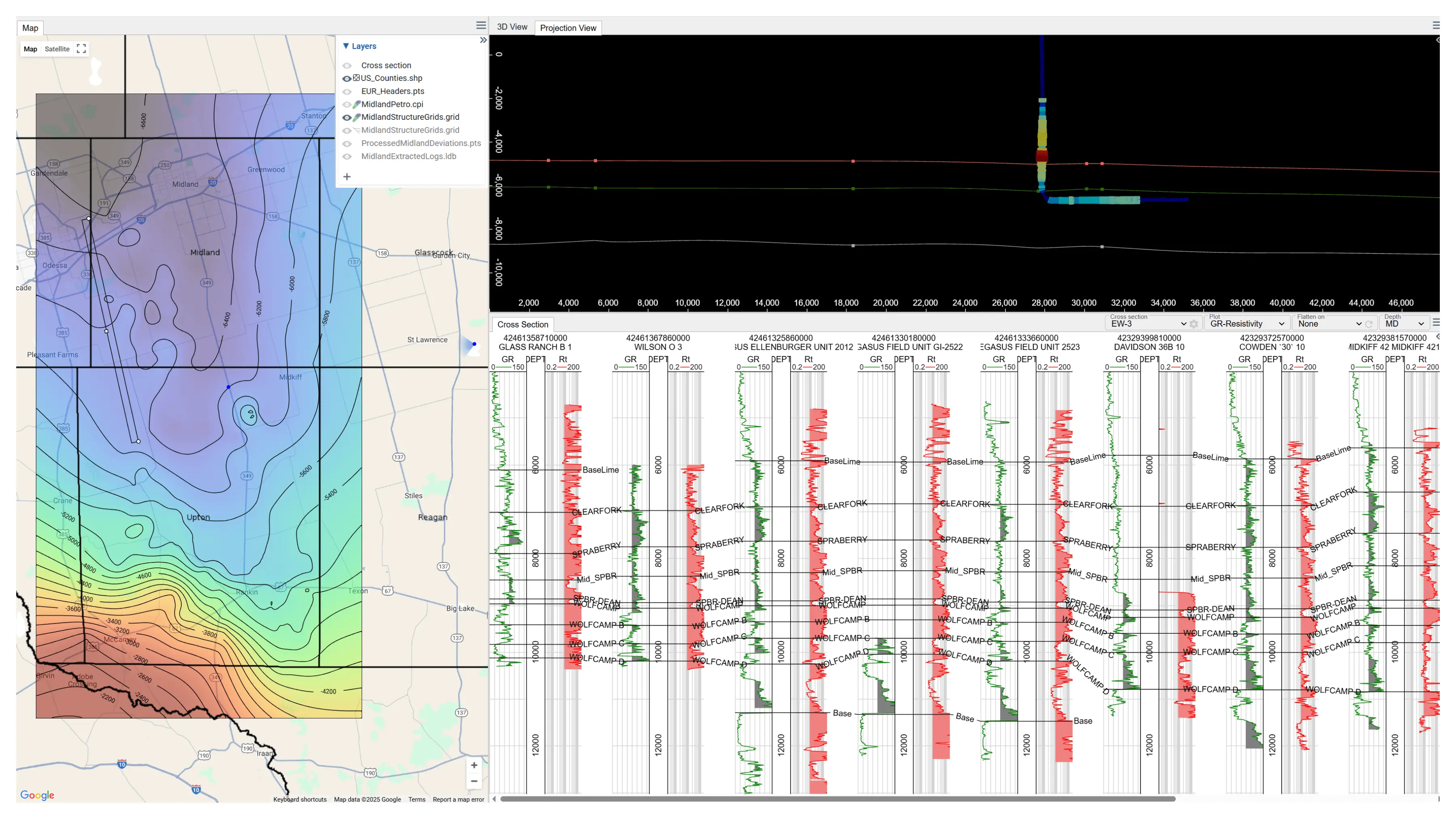Click left arrow of cross section scrollbar
Viewport: 1456px width, 819px height.
pos(494,799)
